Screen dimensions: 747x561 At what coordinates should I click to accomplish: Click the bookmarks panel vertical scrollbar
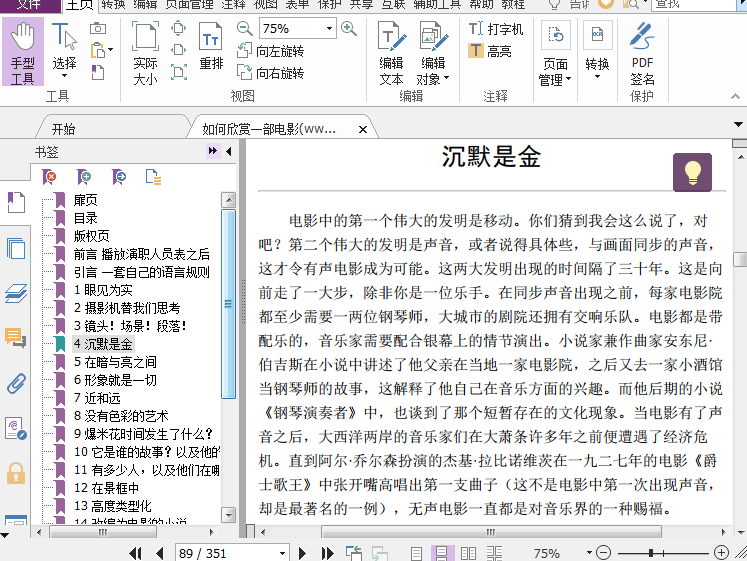coord(229,303)
